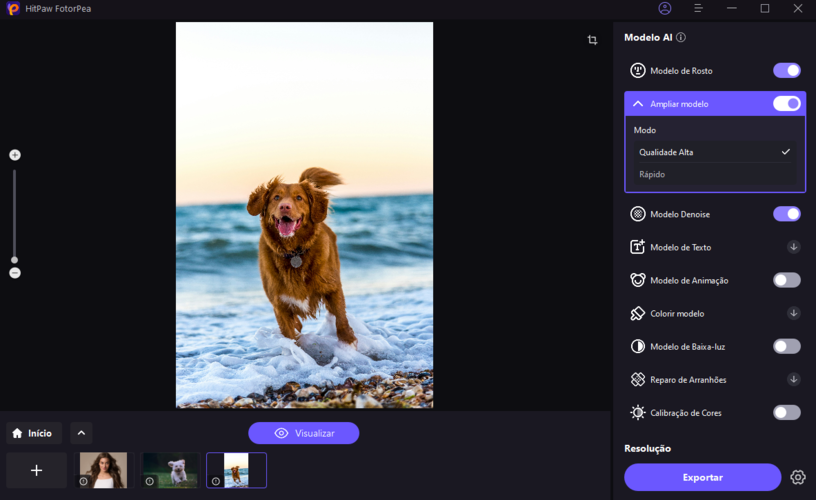Click the Ampliar modelo label text
The height and width of the screenshot is (500, 816).
tap(679, 104)
